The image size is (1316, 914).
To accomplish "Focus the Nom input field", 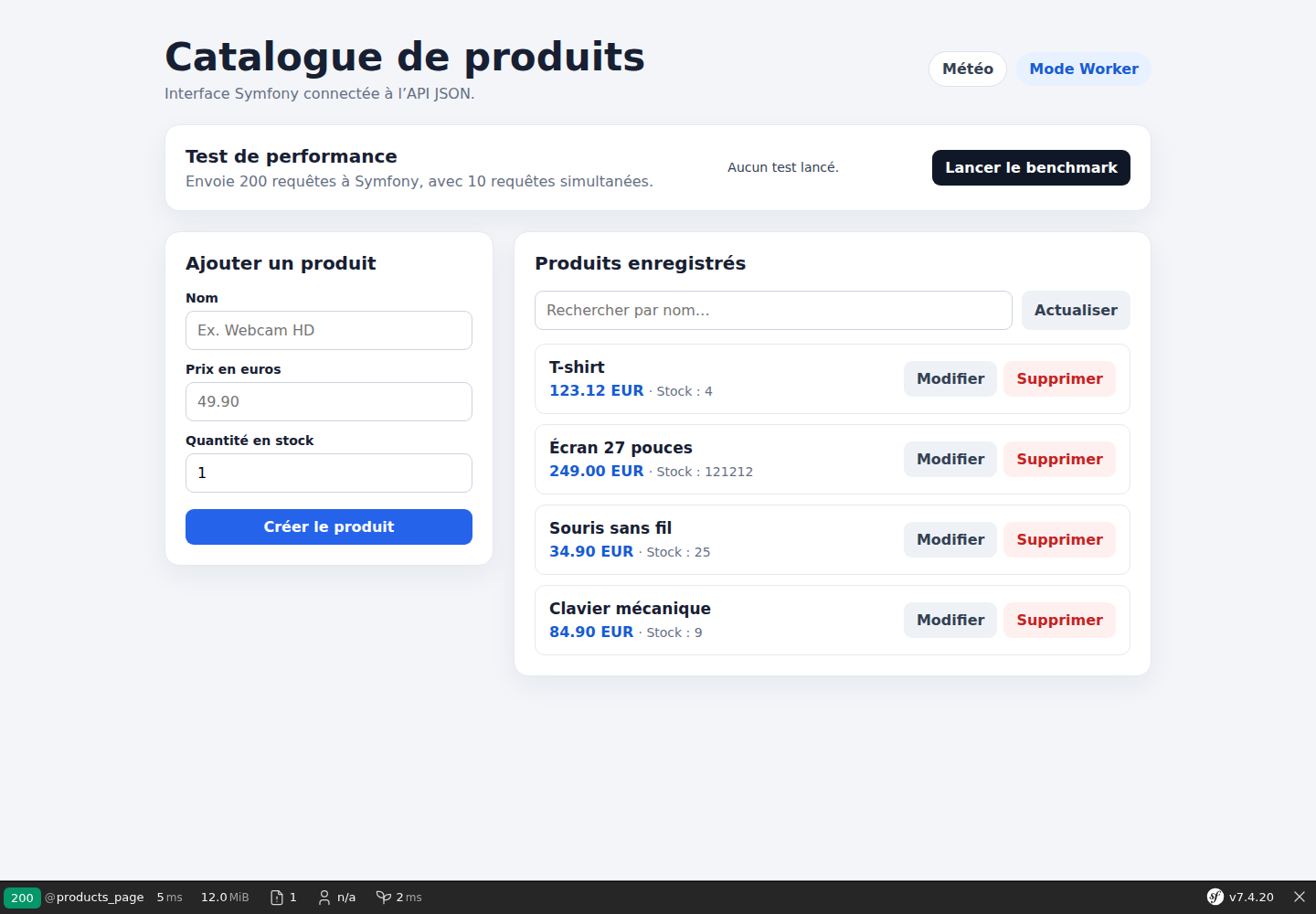I will [329, 330].
